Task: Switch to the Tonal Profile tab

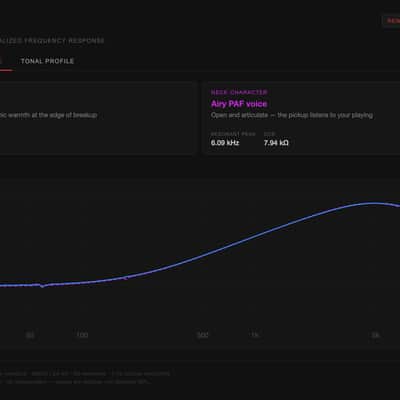Action: [x=47, y=61]
